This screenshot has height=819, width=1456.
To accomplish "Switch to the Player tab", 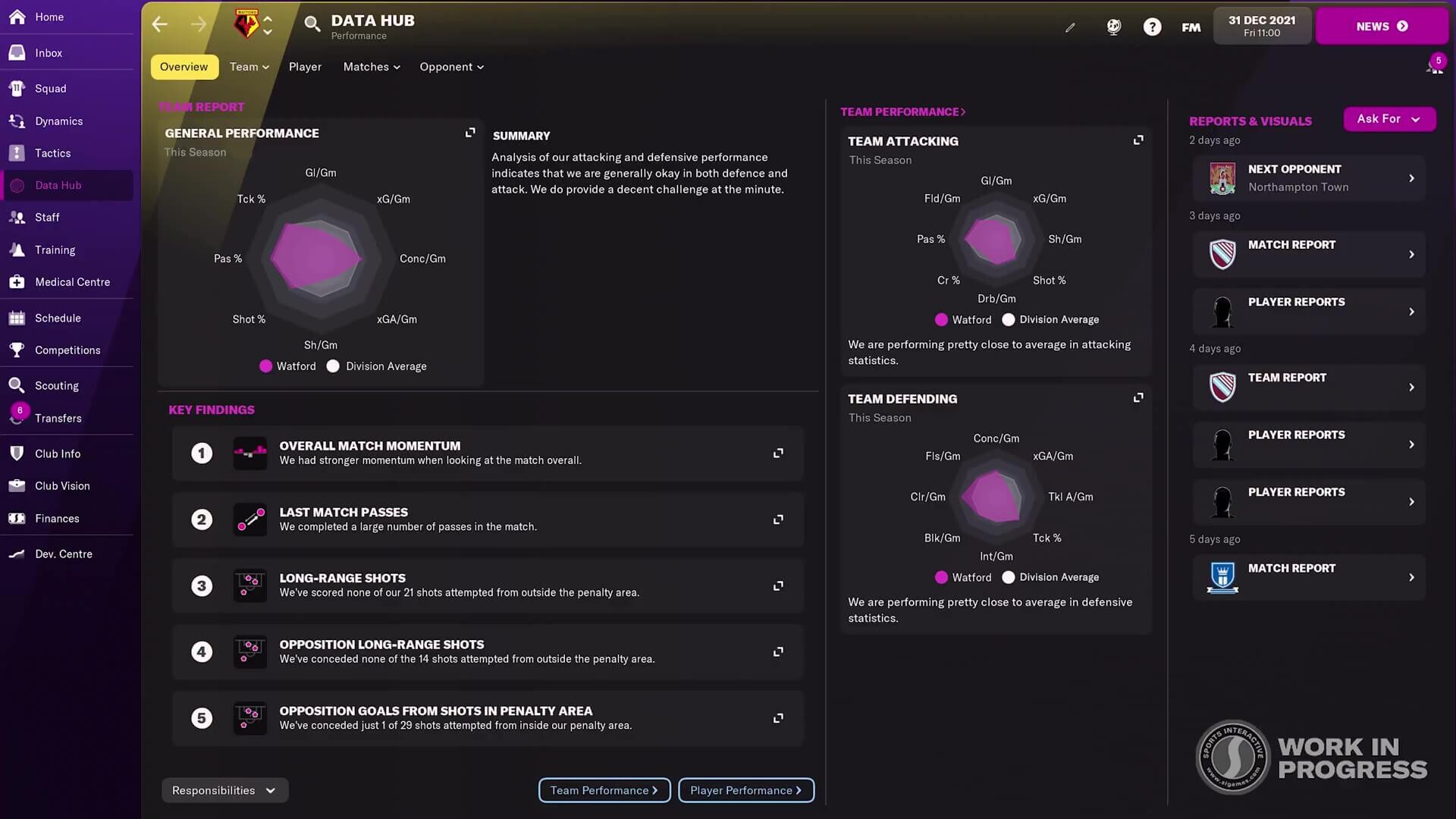I will coord(305,67).
